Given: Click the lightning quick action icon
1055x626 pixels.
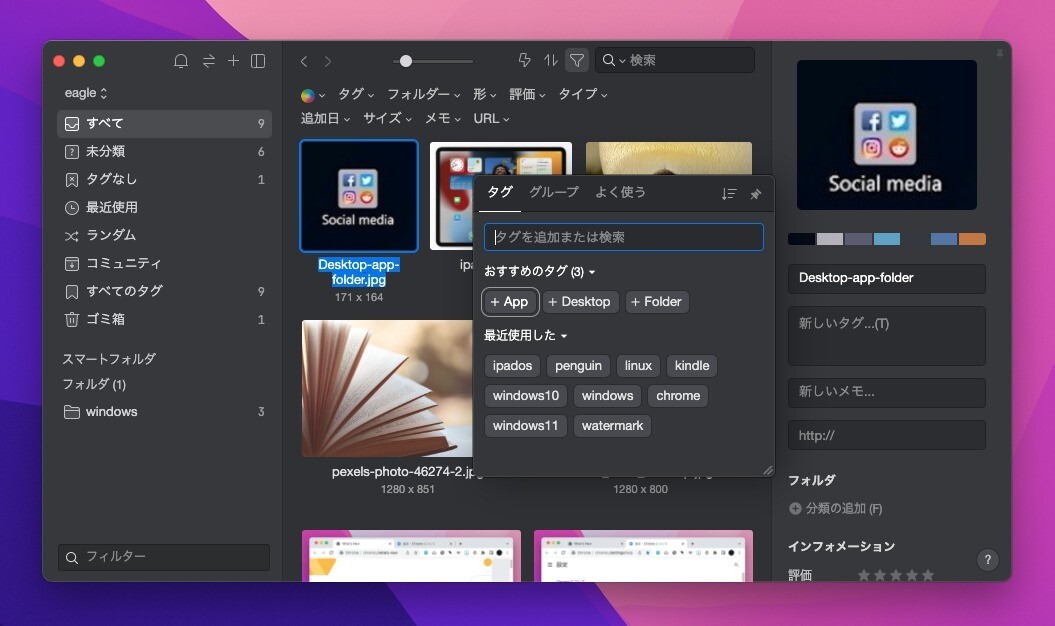Looking at the screenshot, I should pyautogui.click(x=525, y=61).
